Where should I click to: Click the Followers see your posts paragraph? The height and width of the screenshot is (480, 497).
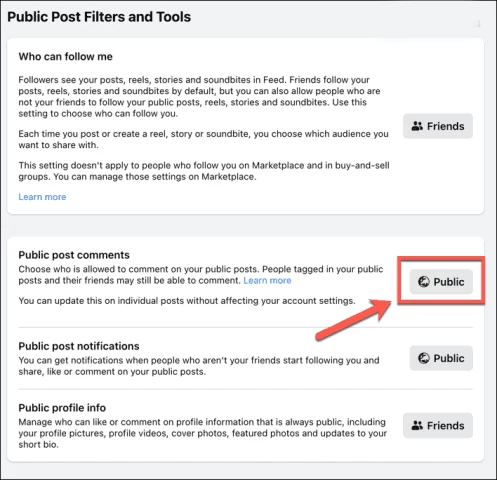(199, 97)
